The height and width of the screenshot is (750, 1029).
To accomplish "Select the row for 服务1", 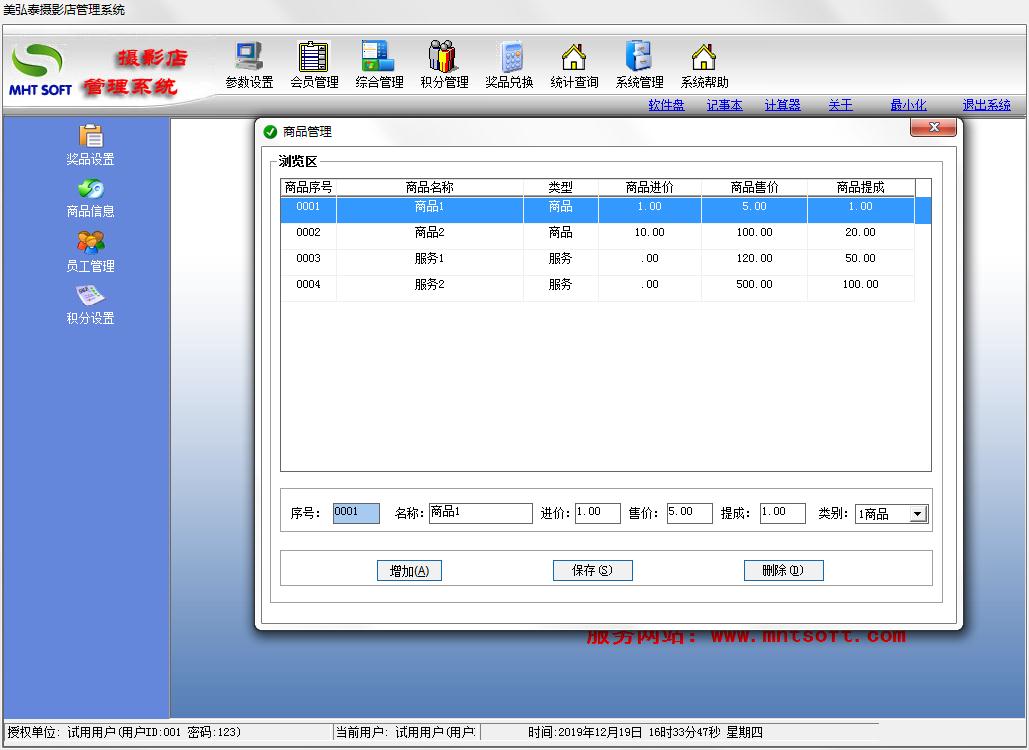I will 597,259.
